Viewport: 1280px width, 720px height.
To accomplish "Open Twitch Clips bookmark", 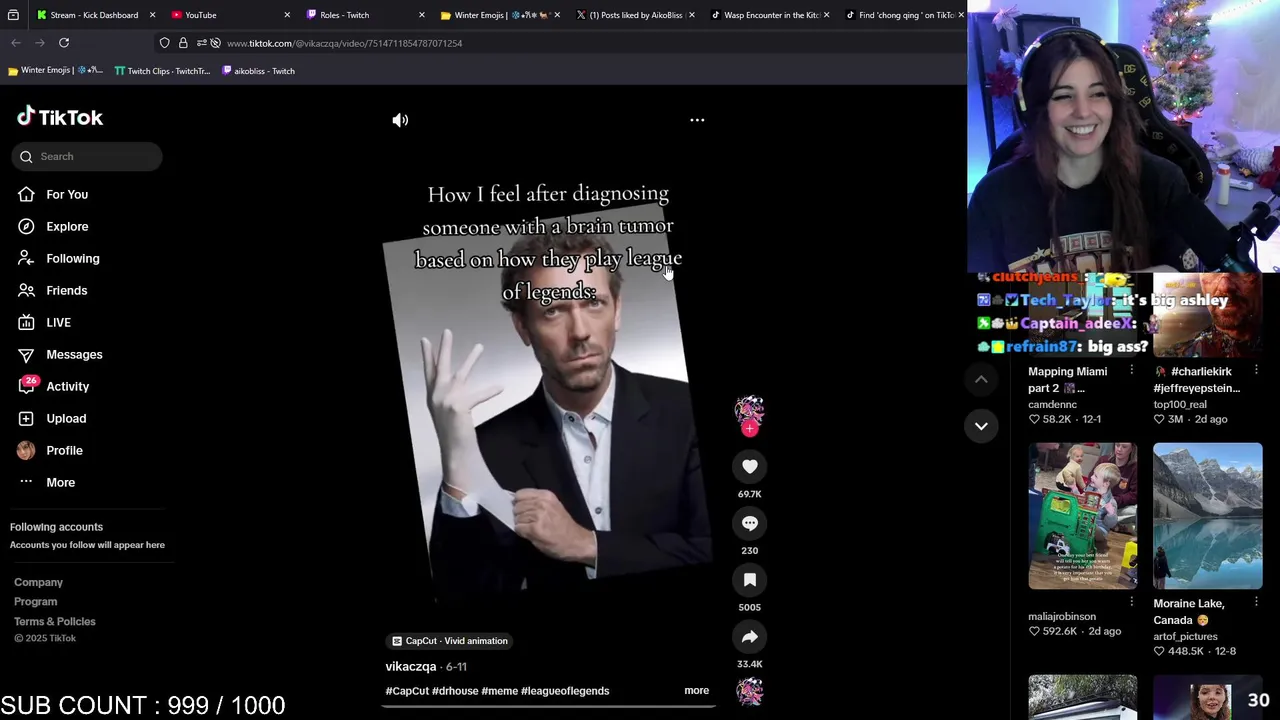I will pyautogui.click(x=162, y=71).
